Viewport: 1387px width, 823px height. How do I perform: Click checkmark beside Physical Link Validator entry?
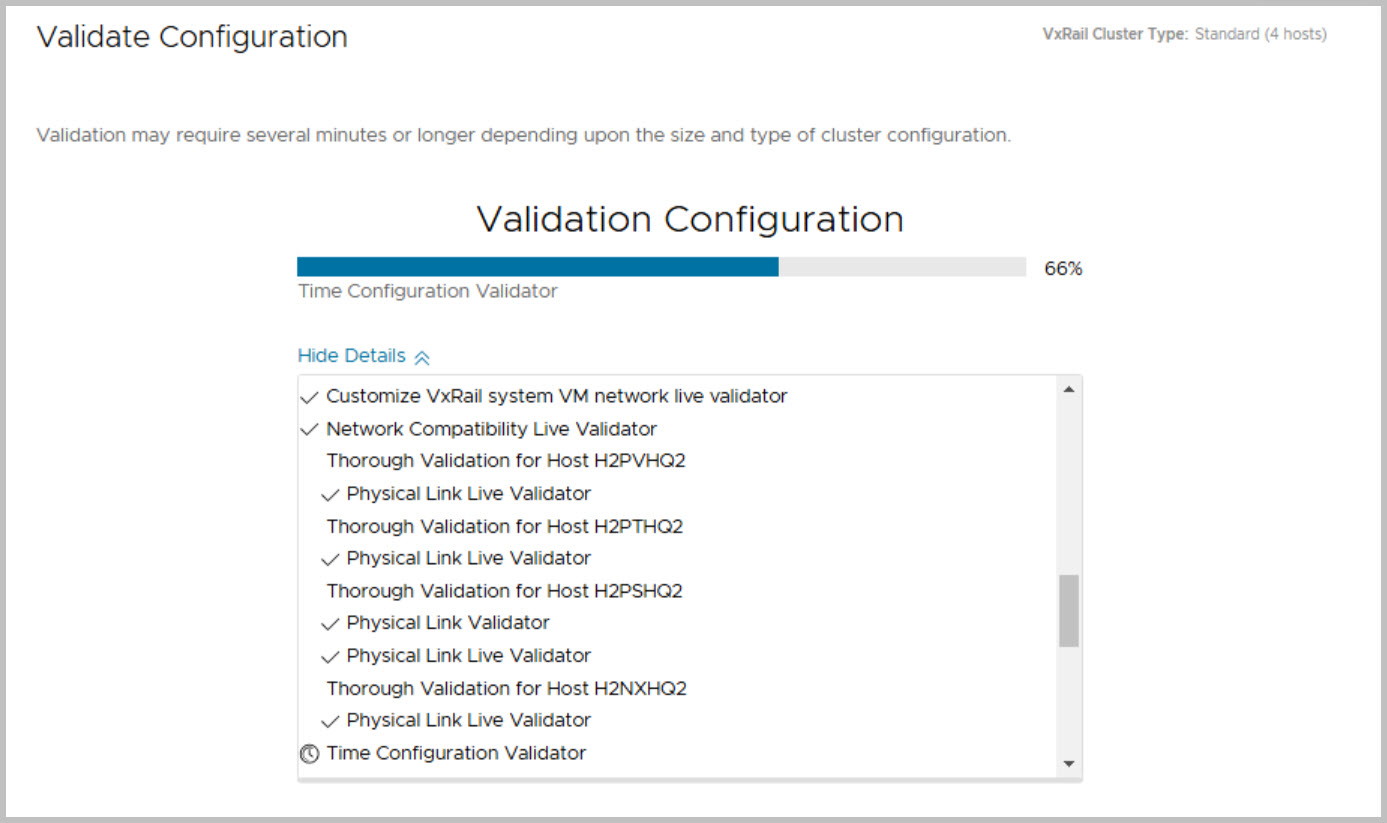330,623
